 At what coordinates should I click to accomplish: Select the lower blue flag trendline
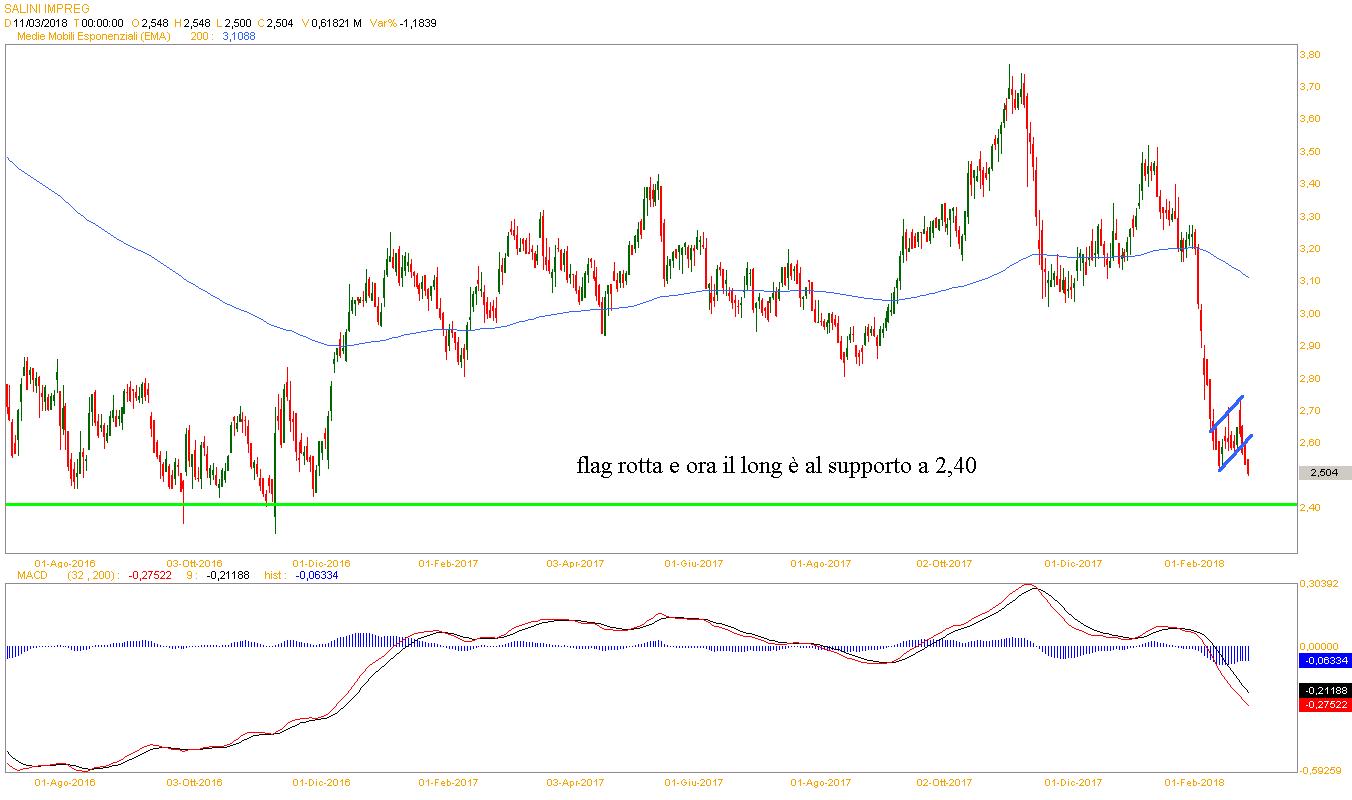1236,452
